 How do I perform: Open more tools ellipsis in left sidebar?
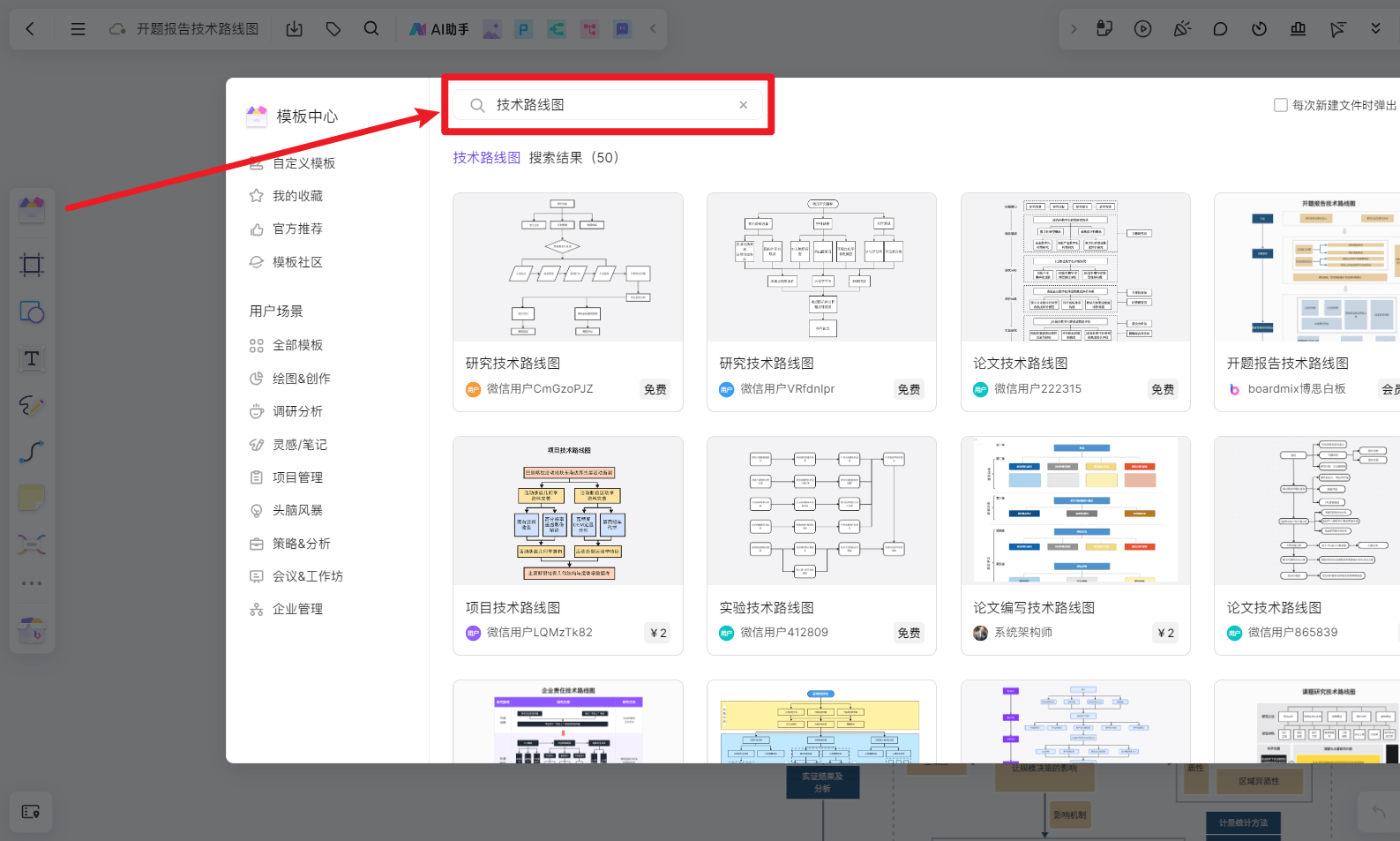click(x=32, y=583)
